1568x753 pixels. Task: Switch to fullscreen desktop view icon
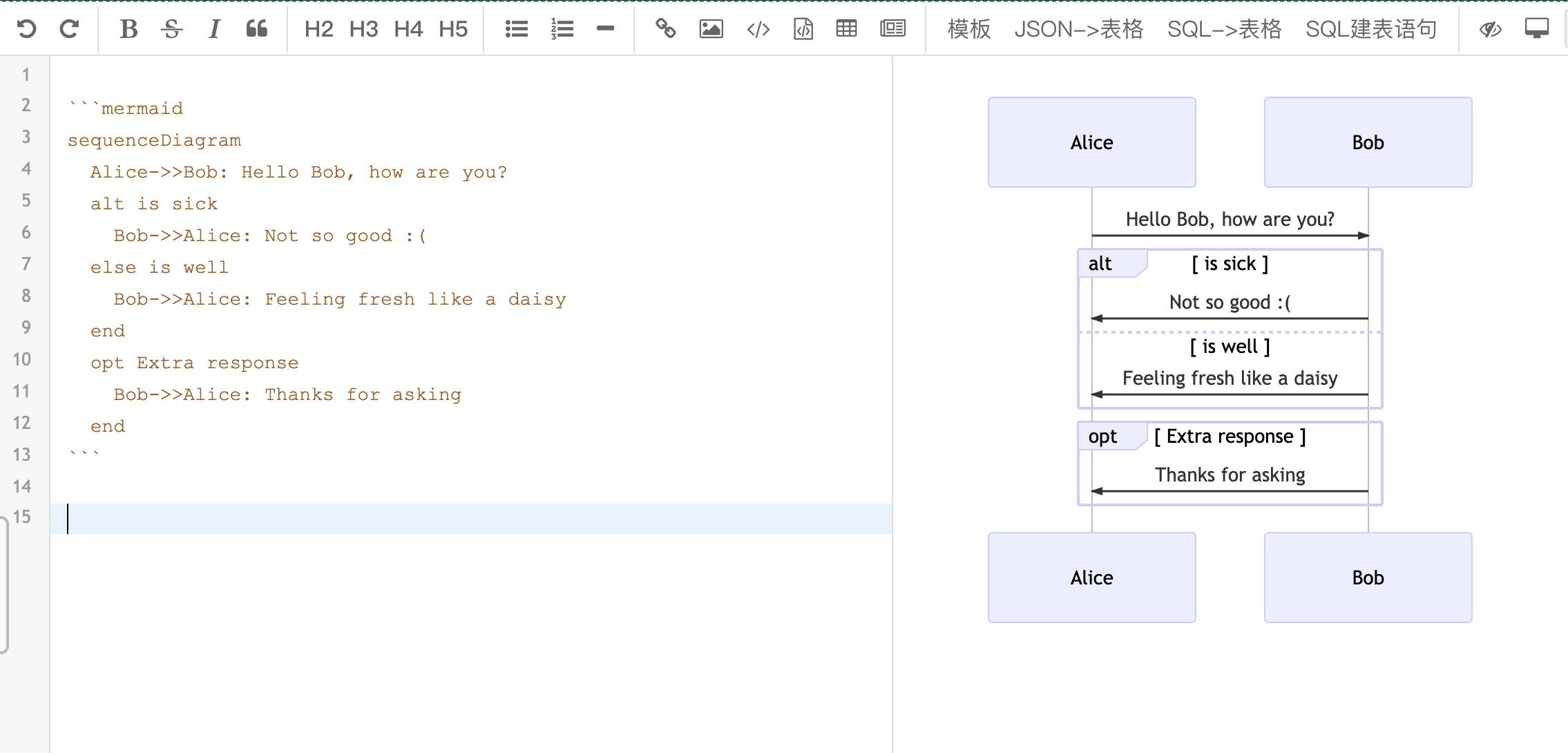[1537, 29]
